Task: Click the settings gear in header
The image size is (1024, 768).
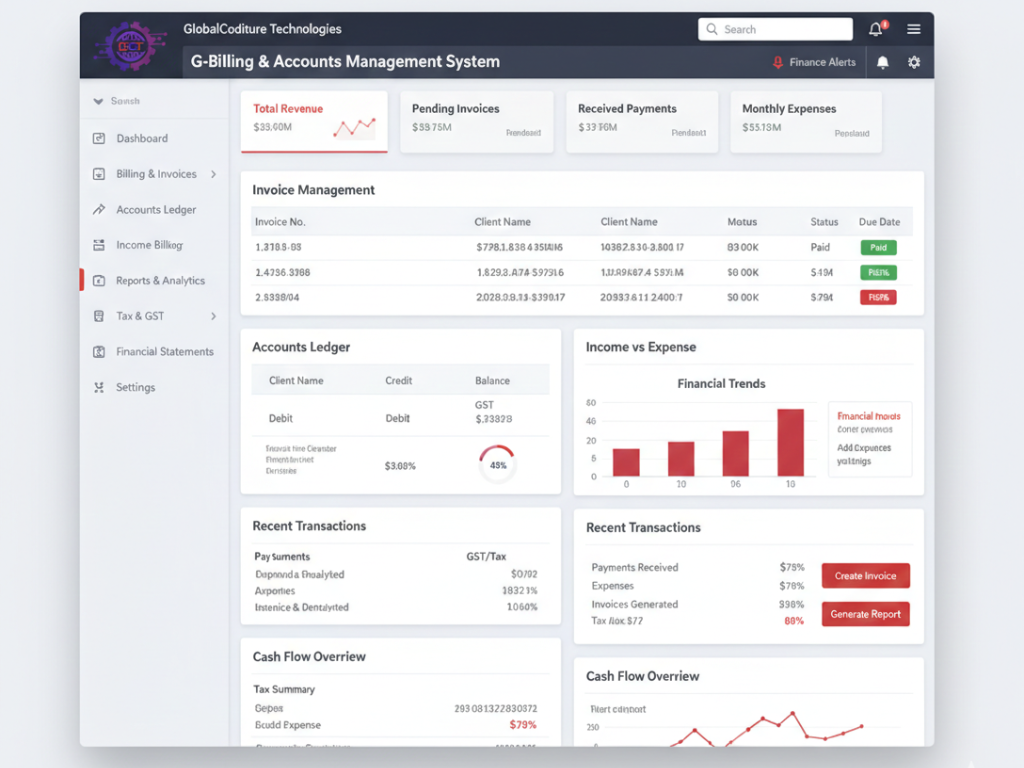Action: point(913,62)
